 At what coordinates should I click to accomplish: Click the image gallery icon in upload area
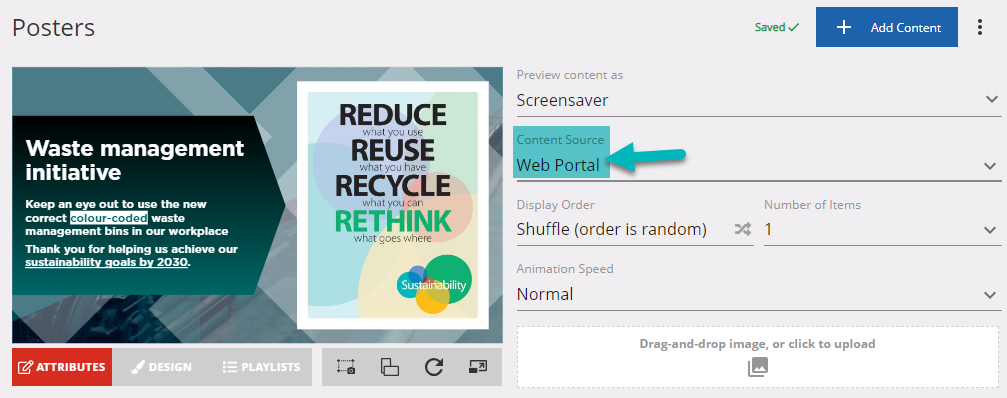pos(758,367)
